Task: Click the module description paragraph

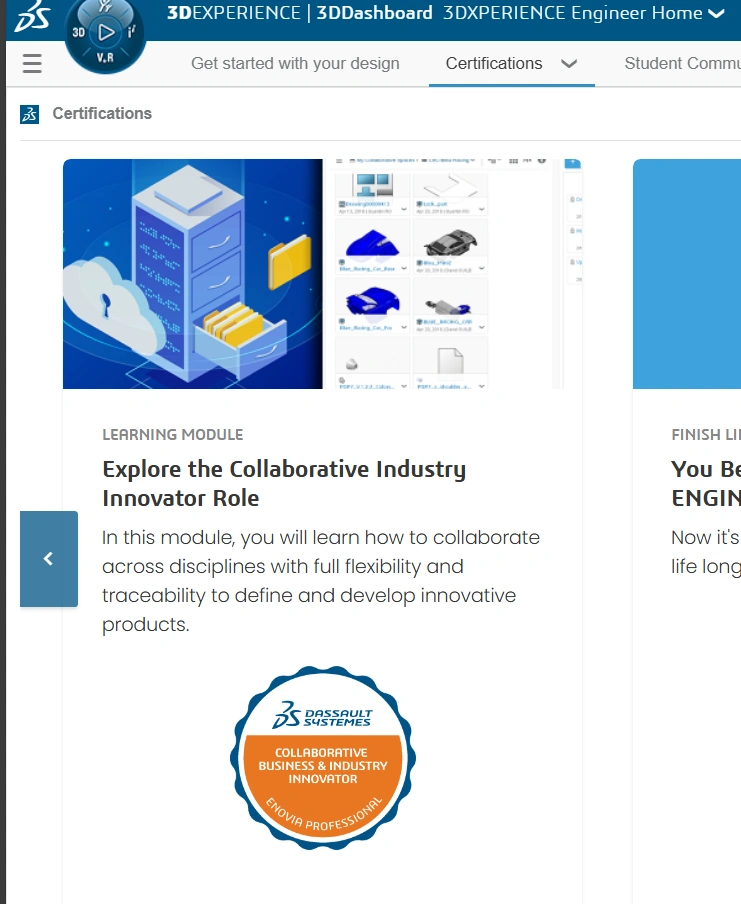Action: click(321, 581)
